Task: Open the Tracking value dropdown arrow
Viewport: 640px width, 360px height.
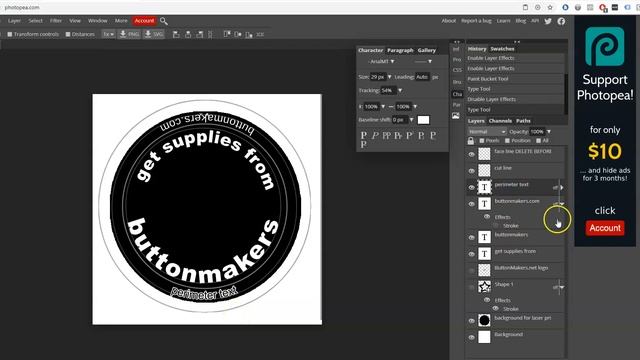Action: (x=400, y=91)
